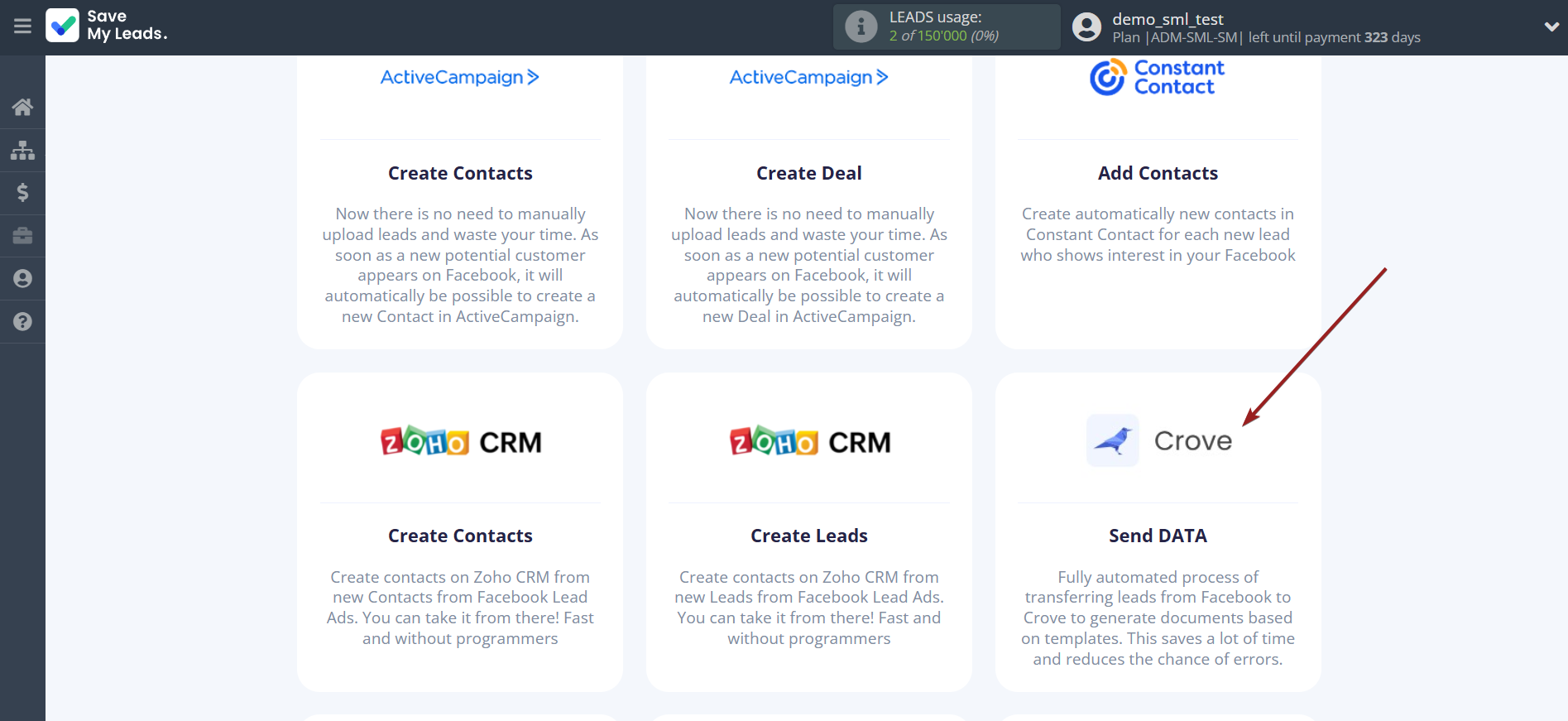Click the Crove bird logo
Screen dimensions: 1568x721
pos(1112,440)
